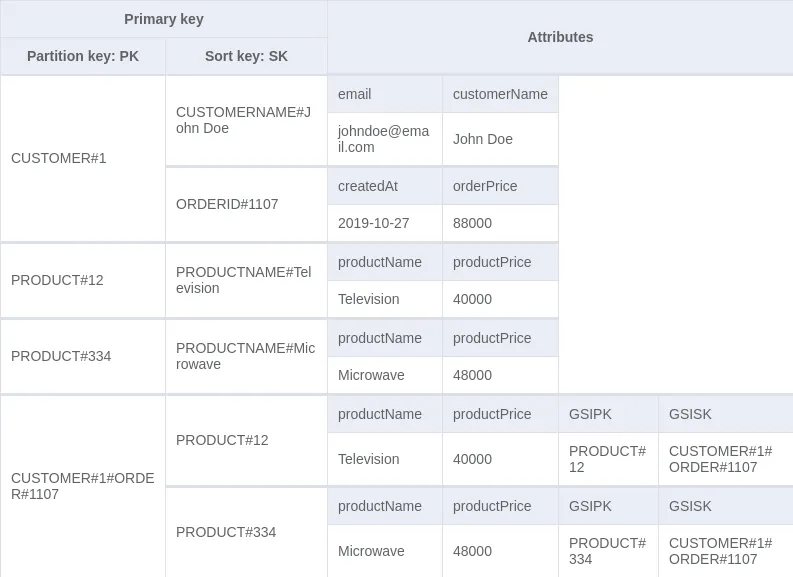Click the email attribute label
This screenshot has width=793, height=577.
tap(385, 94)
